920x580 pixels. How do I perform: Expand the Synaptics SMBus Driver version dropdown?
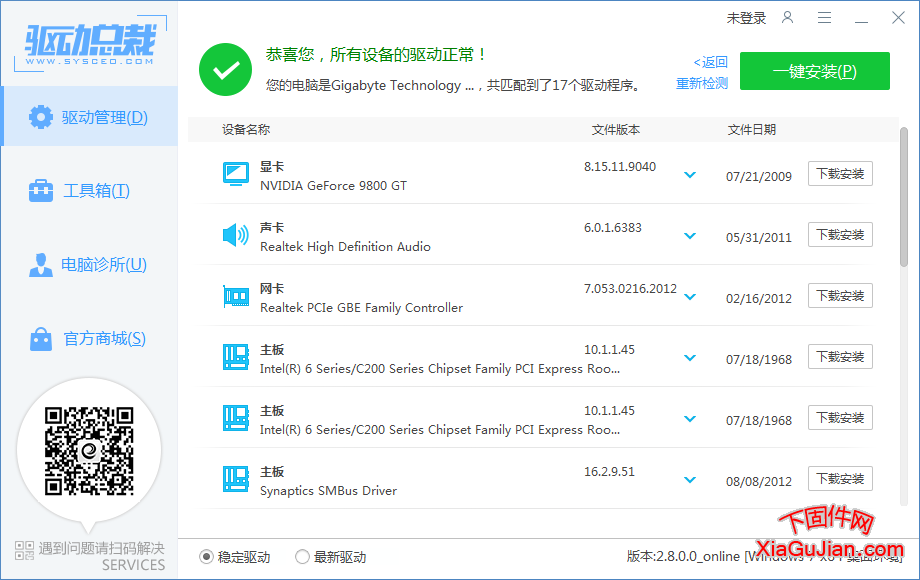pyautogui.click(x=690, y=480)
